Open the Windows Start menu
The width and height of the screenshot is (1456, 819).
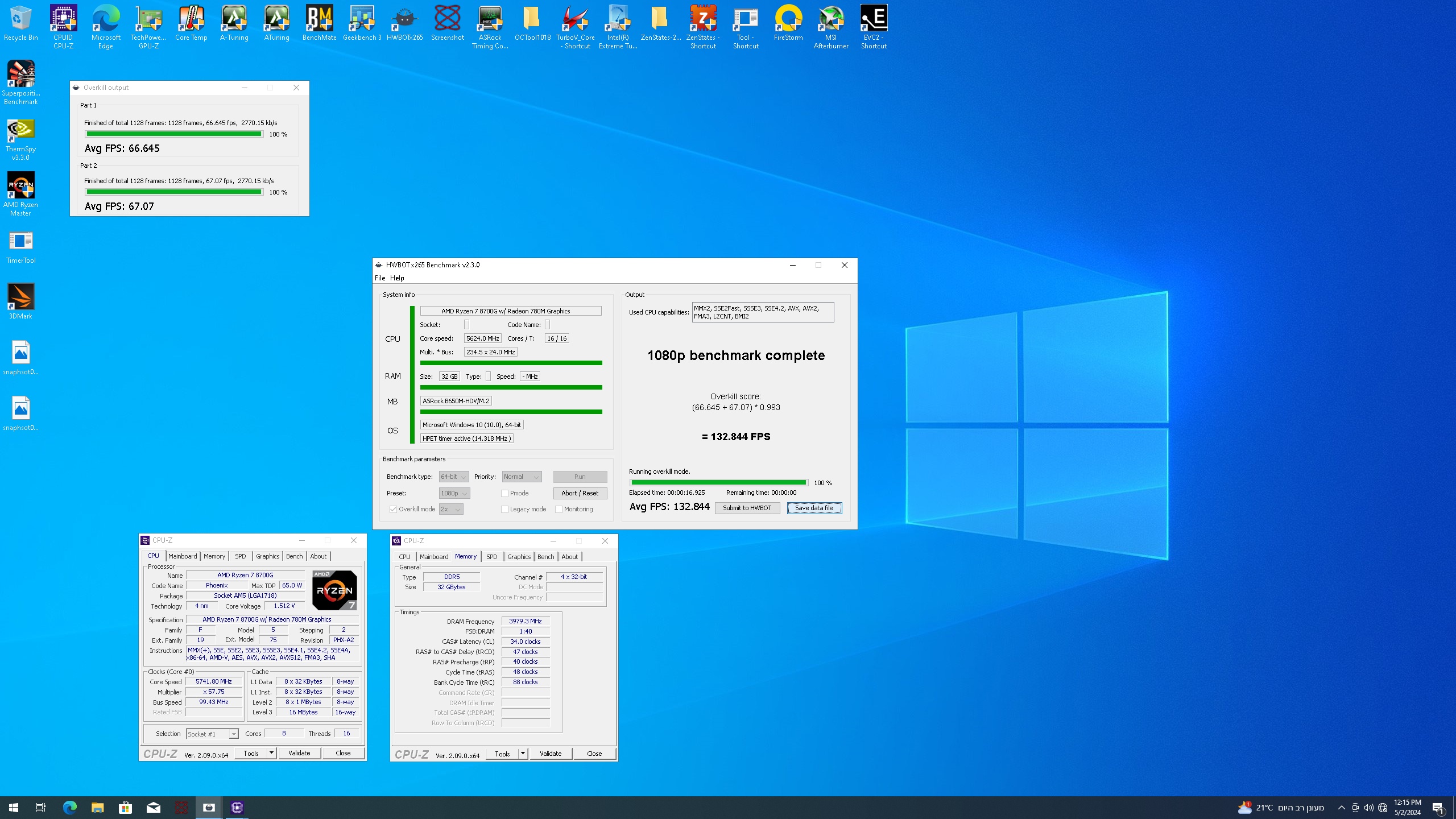click(x=14, y=808)
